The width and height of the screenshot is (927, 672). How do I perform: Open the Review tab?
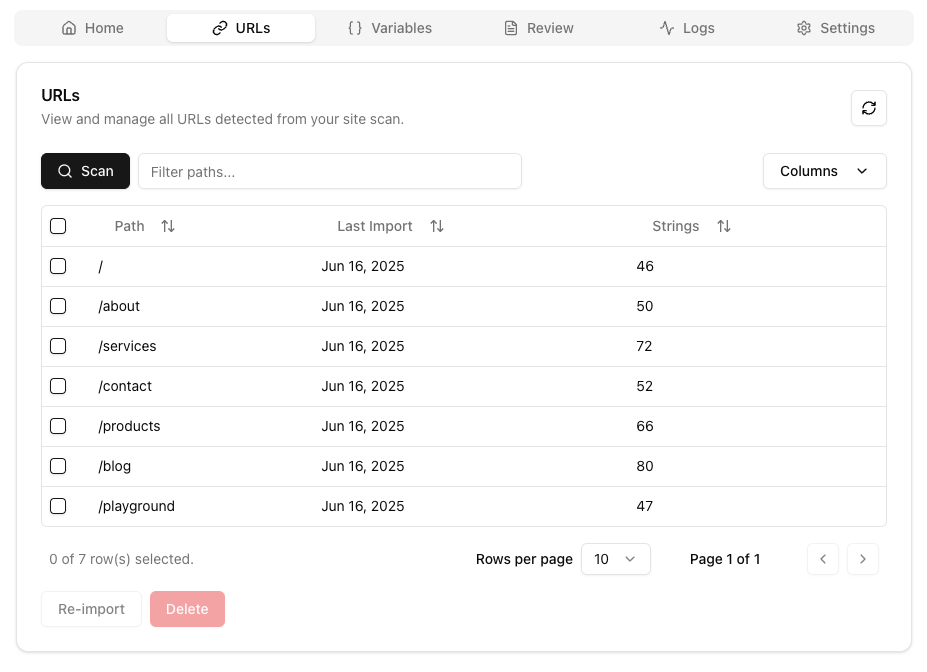(538, 28)
